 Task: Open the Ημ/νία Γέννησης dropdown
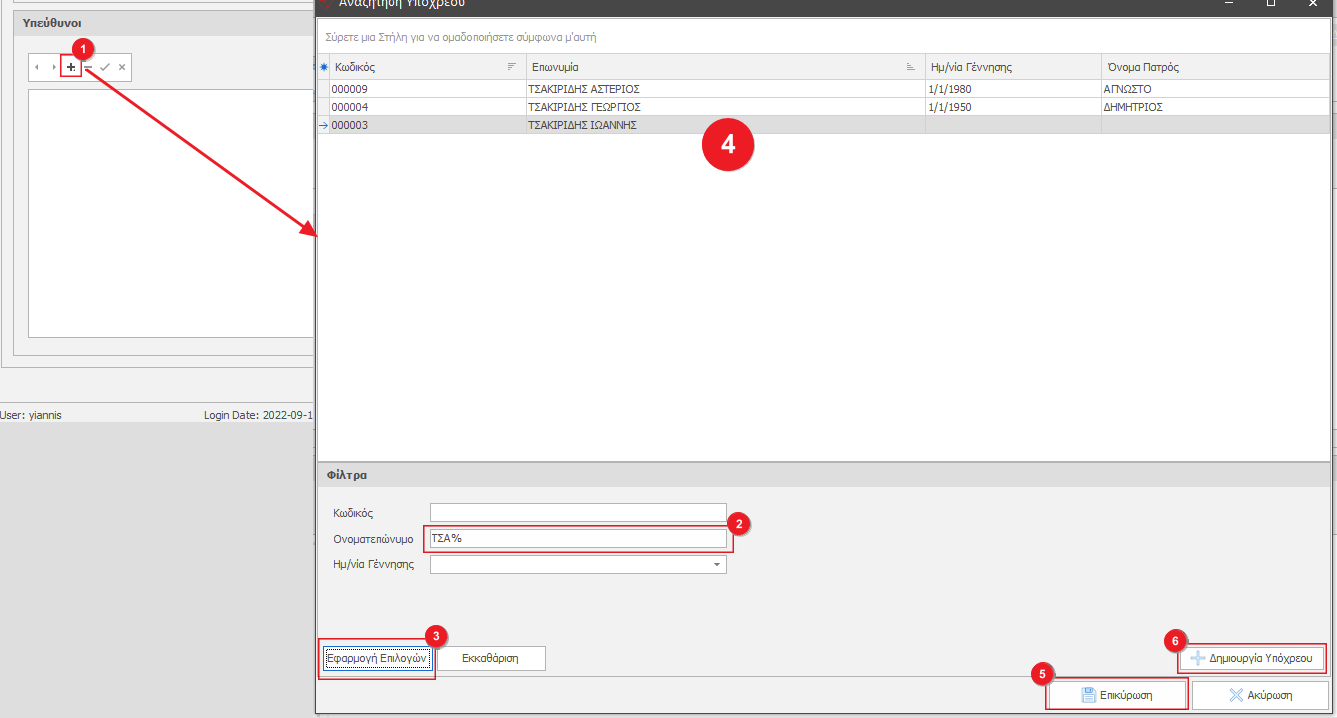pos(716,565)
